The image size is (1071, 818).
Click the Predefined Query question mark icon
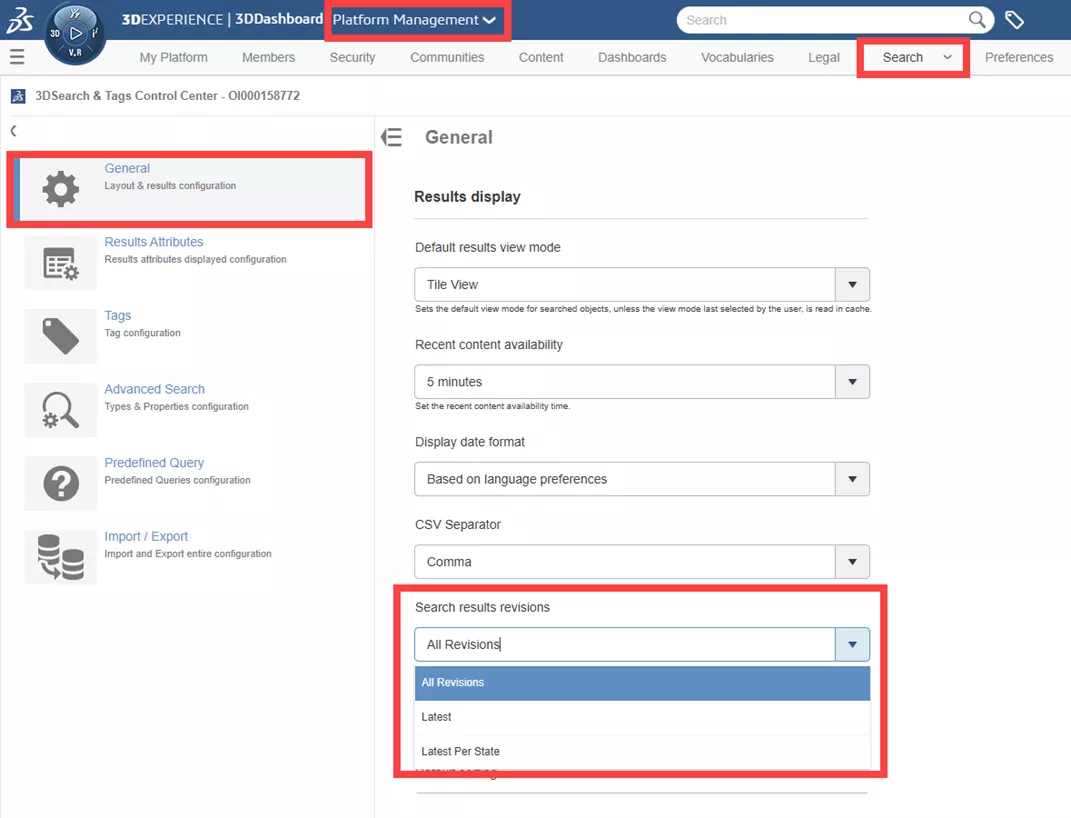click(x=60, y=483)
